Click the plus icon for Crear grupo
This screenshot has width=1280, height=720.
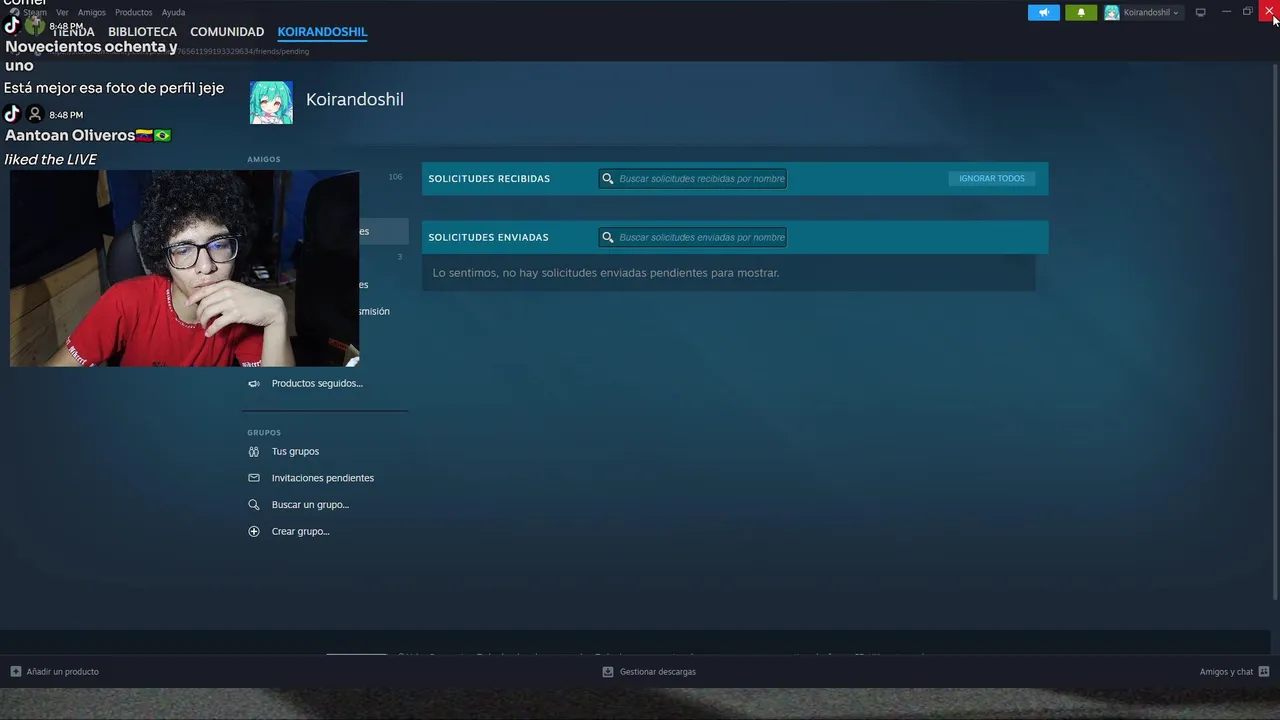coord(254,532)
